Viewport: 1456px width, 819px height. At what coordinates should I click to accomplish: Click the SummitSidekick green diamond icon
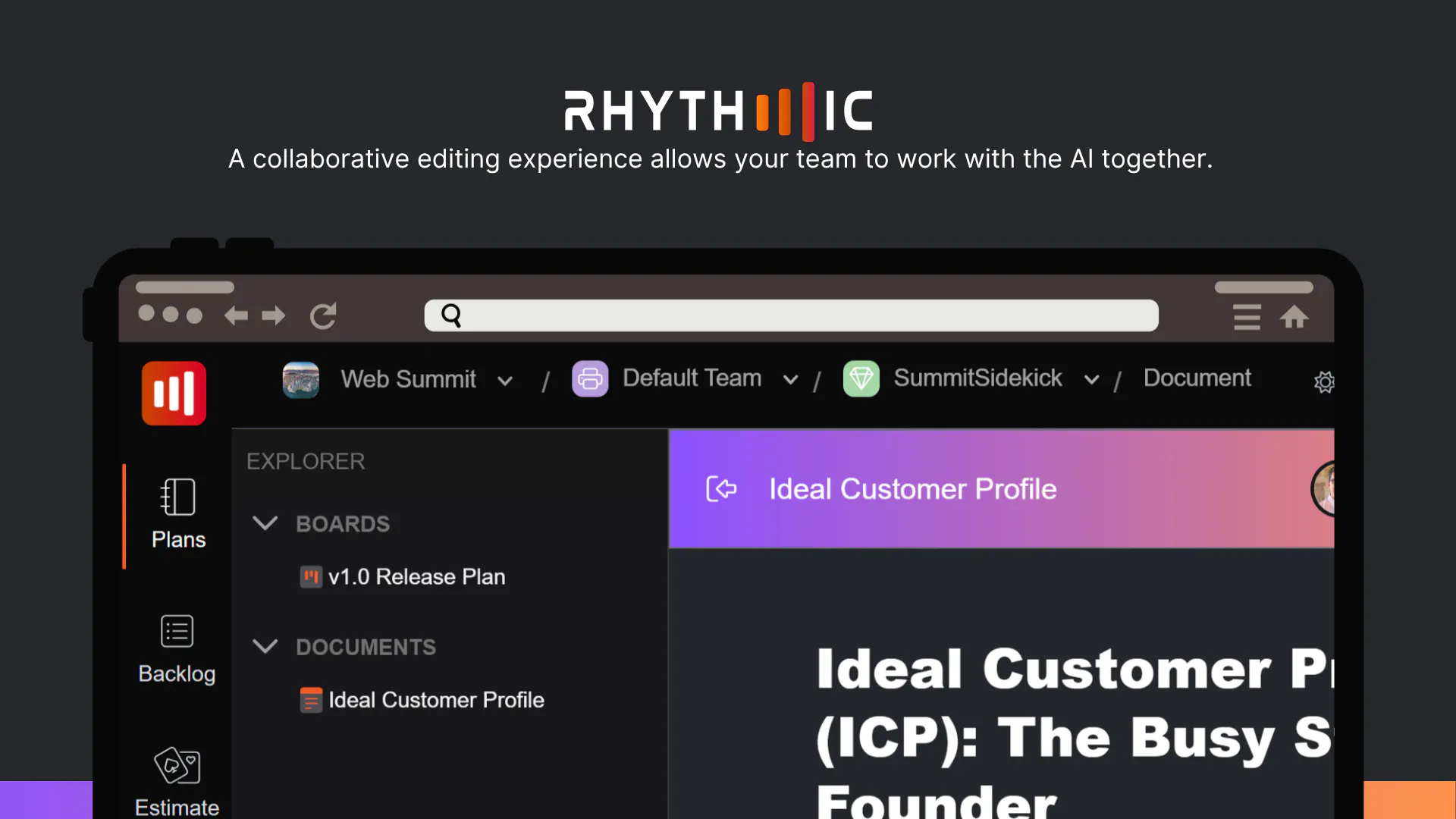(x=861, y=378)
